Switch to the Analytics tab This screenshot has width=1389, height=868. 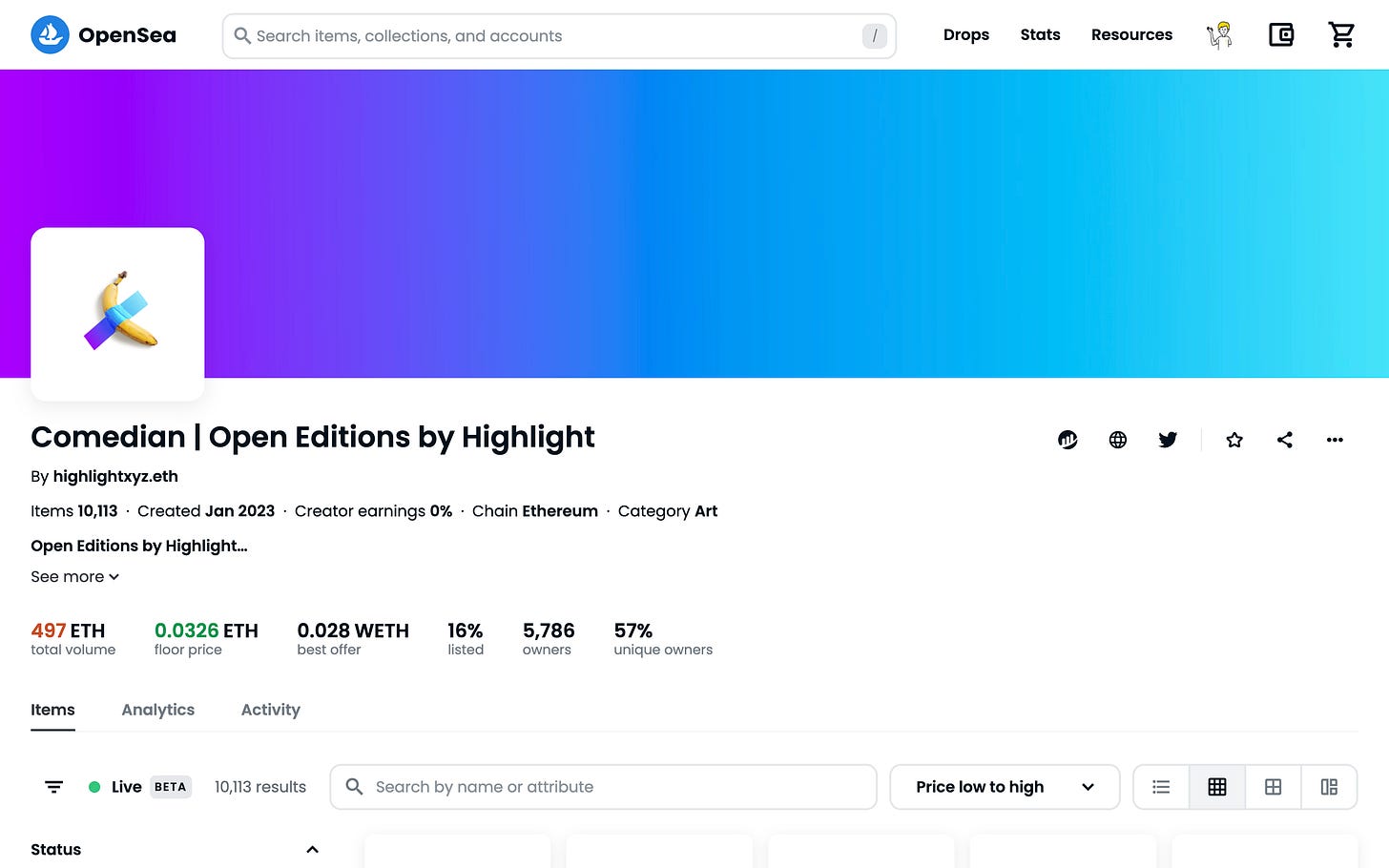click(x=158, y=710)
